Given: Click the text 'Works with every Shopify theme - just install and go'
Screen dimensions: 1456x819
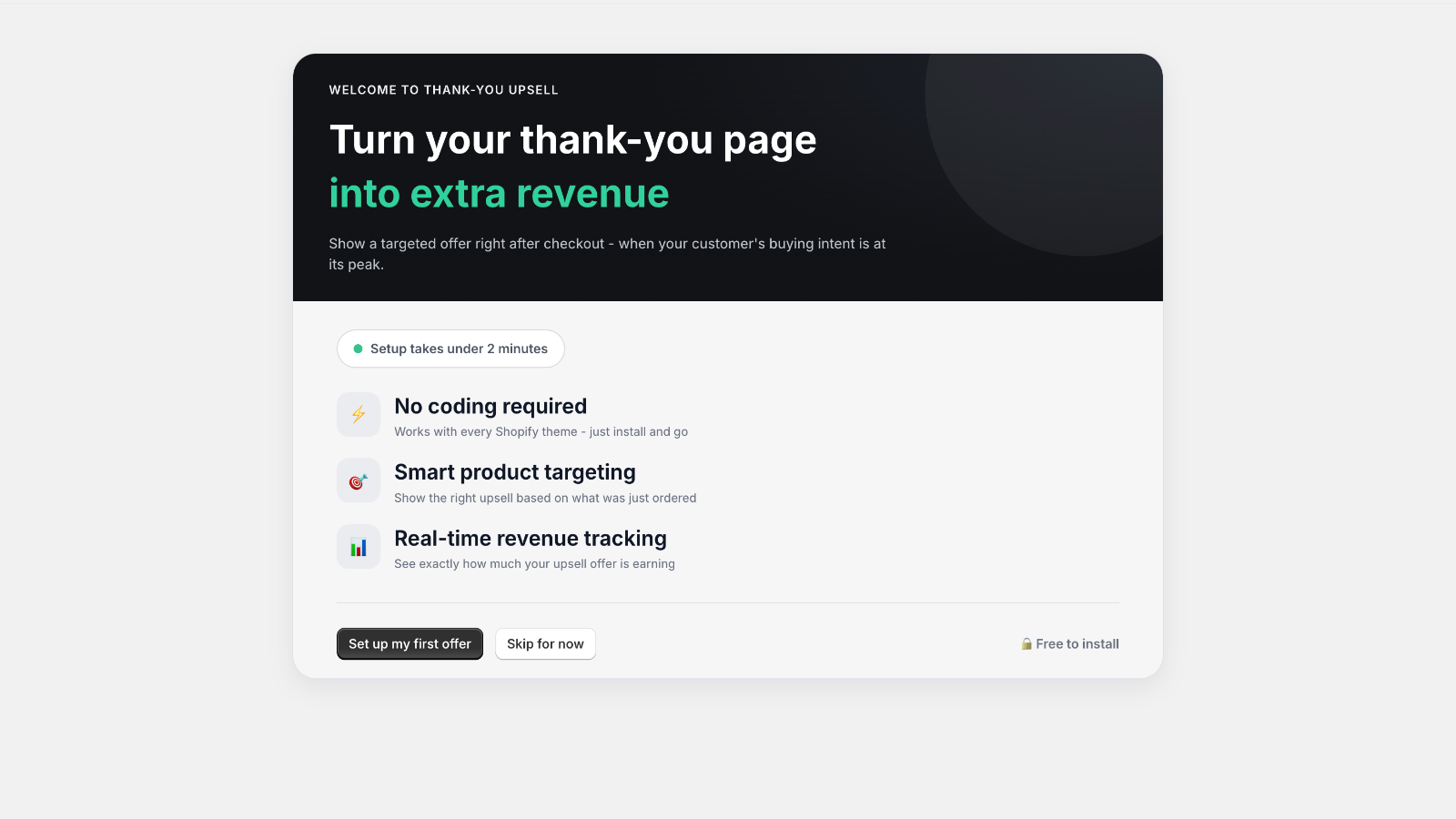Looking at the screenshot, I should click(x=541, y=431).
